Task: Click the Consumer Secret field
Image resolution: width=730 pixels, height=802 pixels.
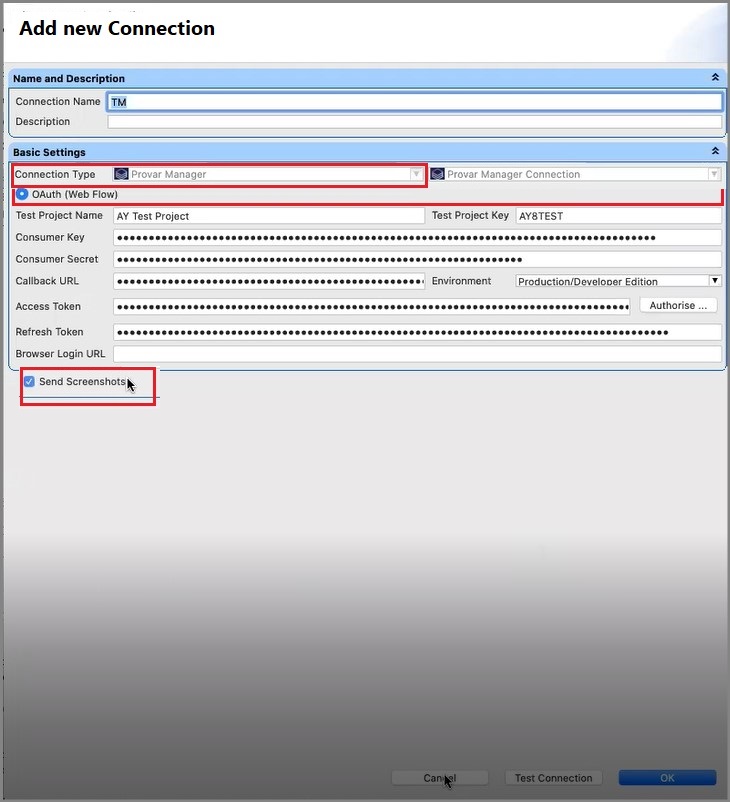Action: pyautogui.click(x=417, y=259)
